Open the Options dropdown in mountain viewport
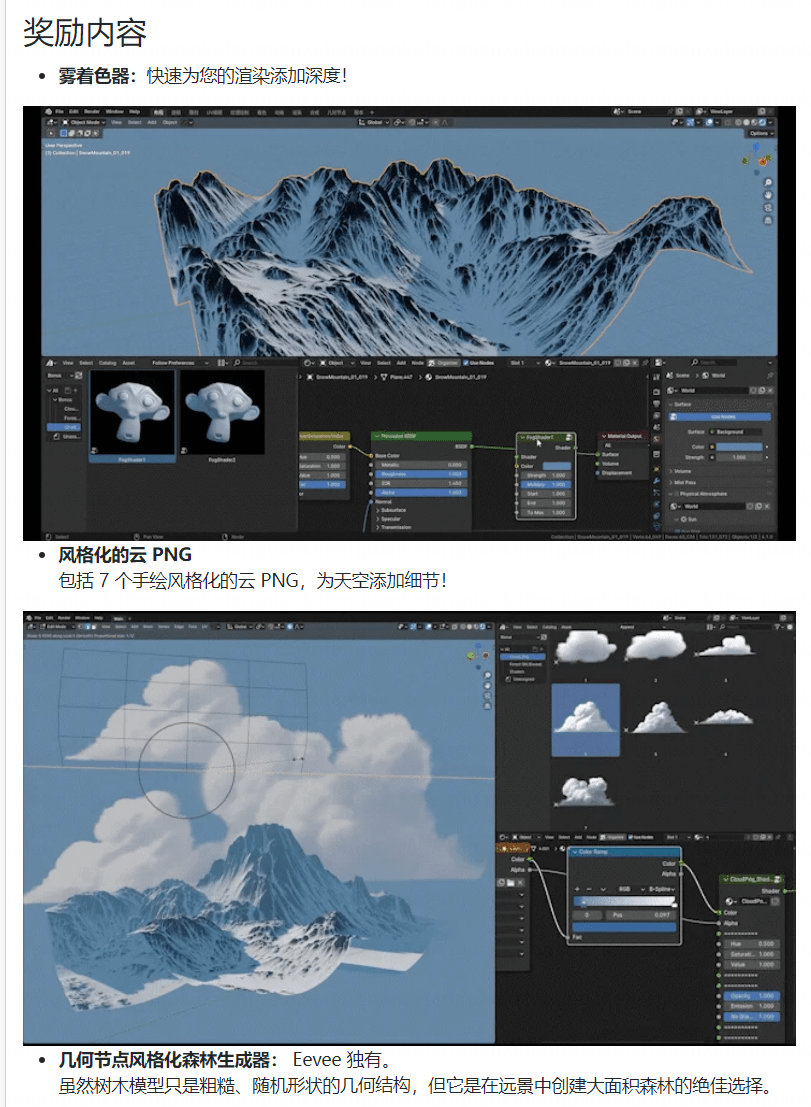811x1107 pixels. point(761,133)
